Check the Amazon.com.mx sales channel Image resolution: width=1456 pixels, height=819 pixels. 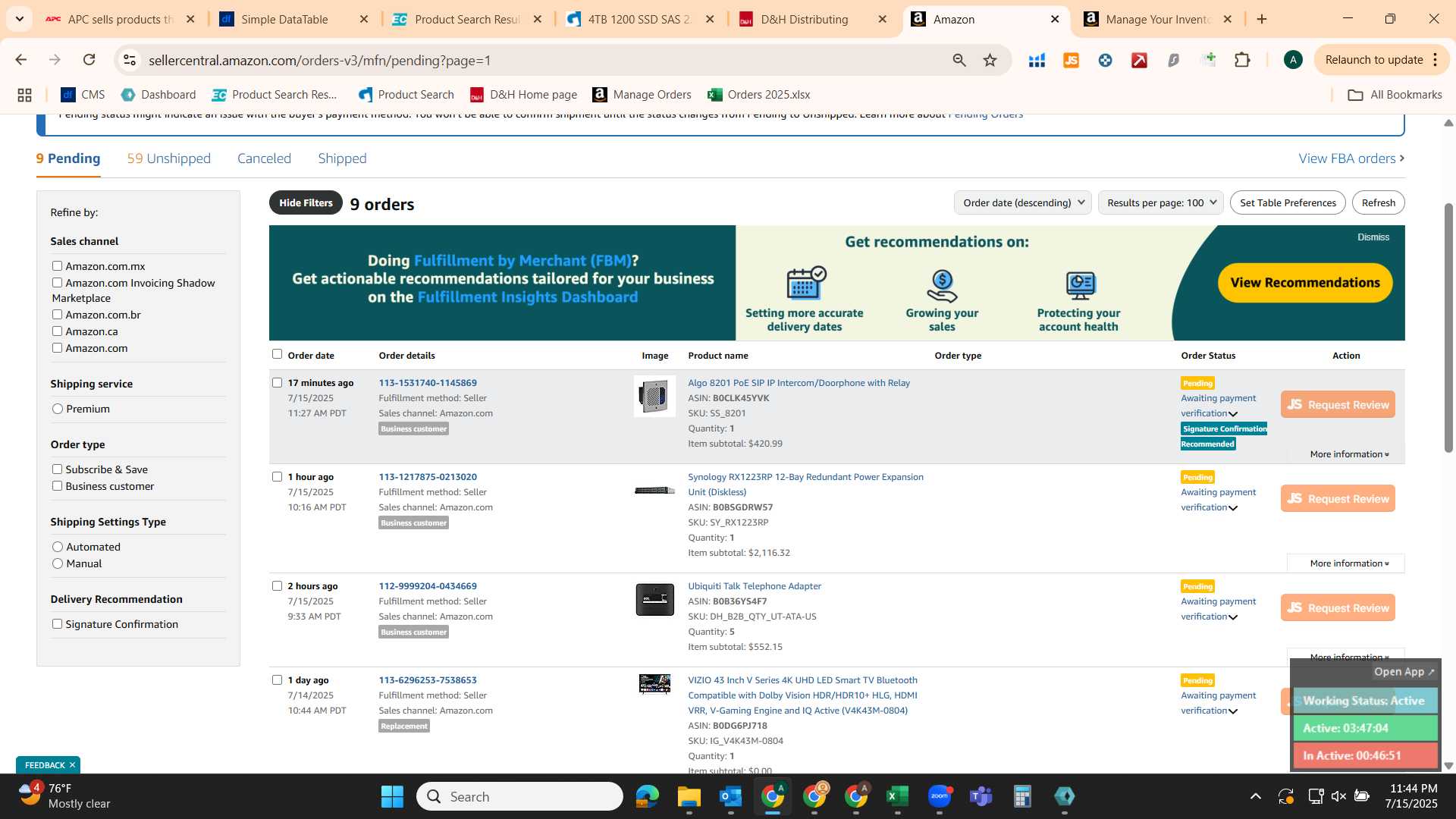(57, 265)
